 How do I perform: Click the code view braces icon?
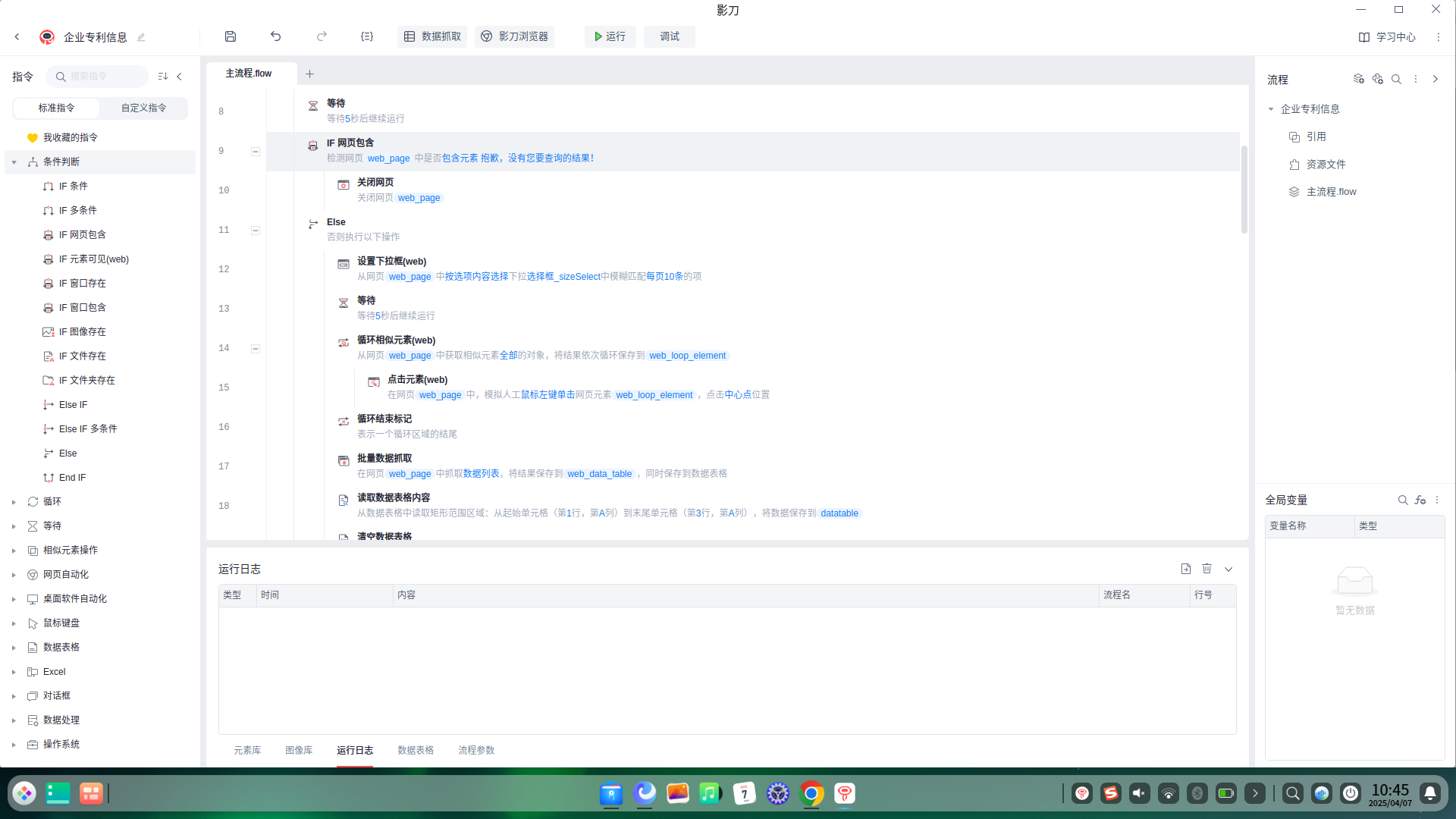click(x=367, y=36)
